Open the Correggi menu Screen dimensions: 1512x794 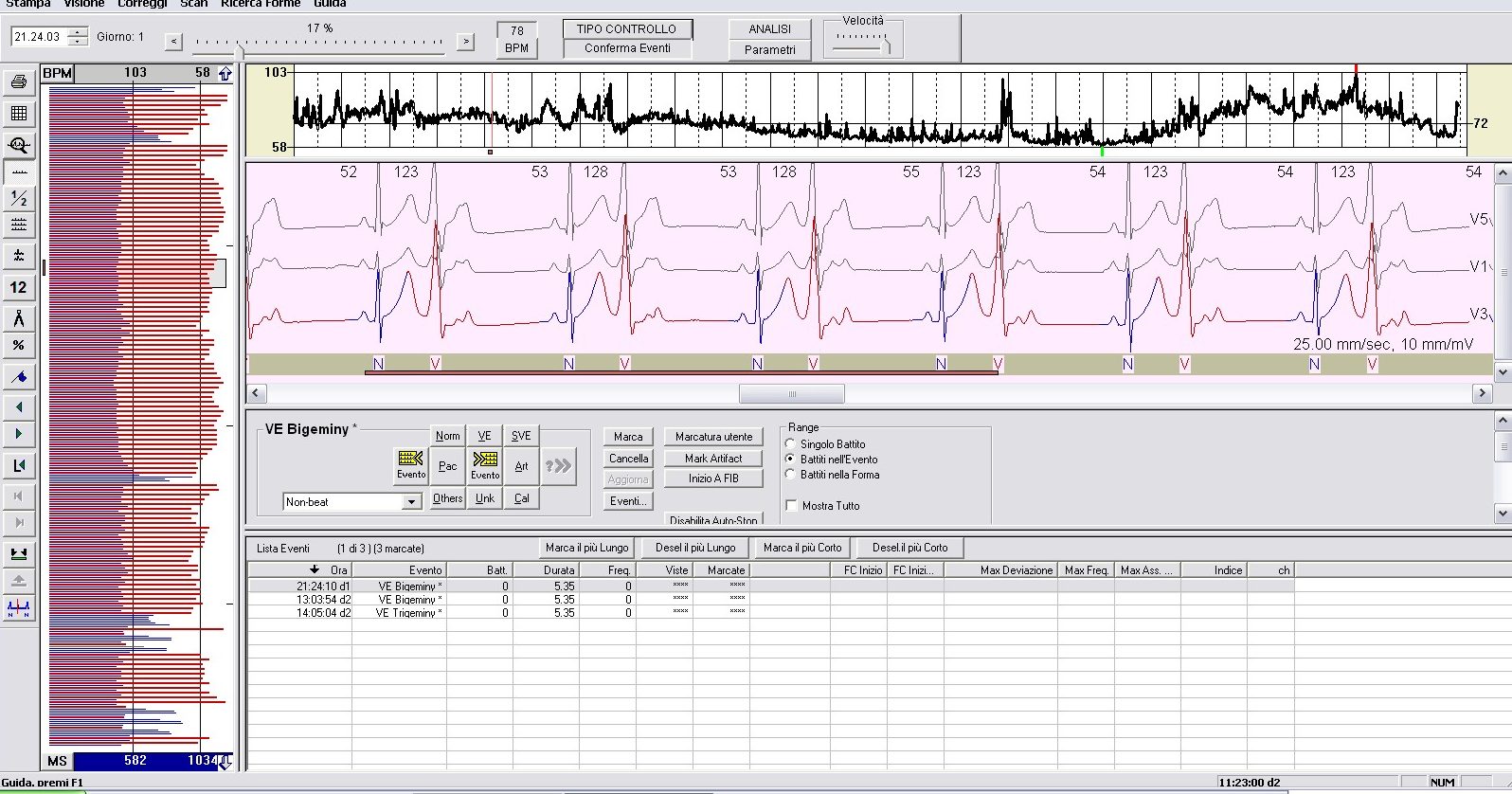point(142,4)
